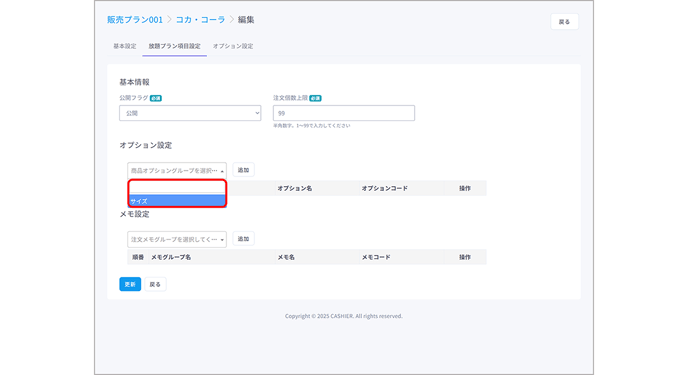Switch to the オプション設定 tab

pyautogui.click(x=233, y=46)
